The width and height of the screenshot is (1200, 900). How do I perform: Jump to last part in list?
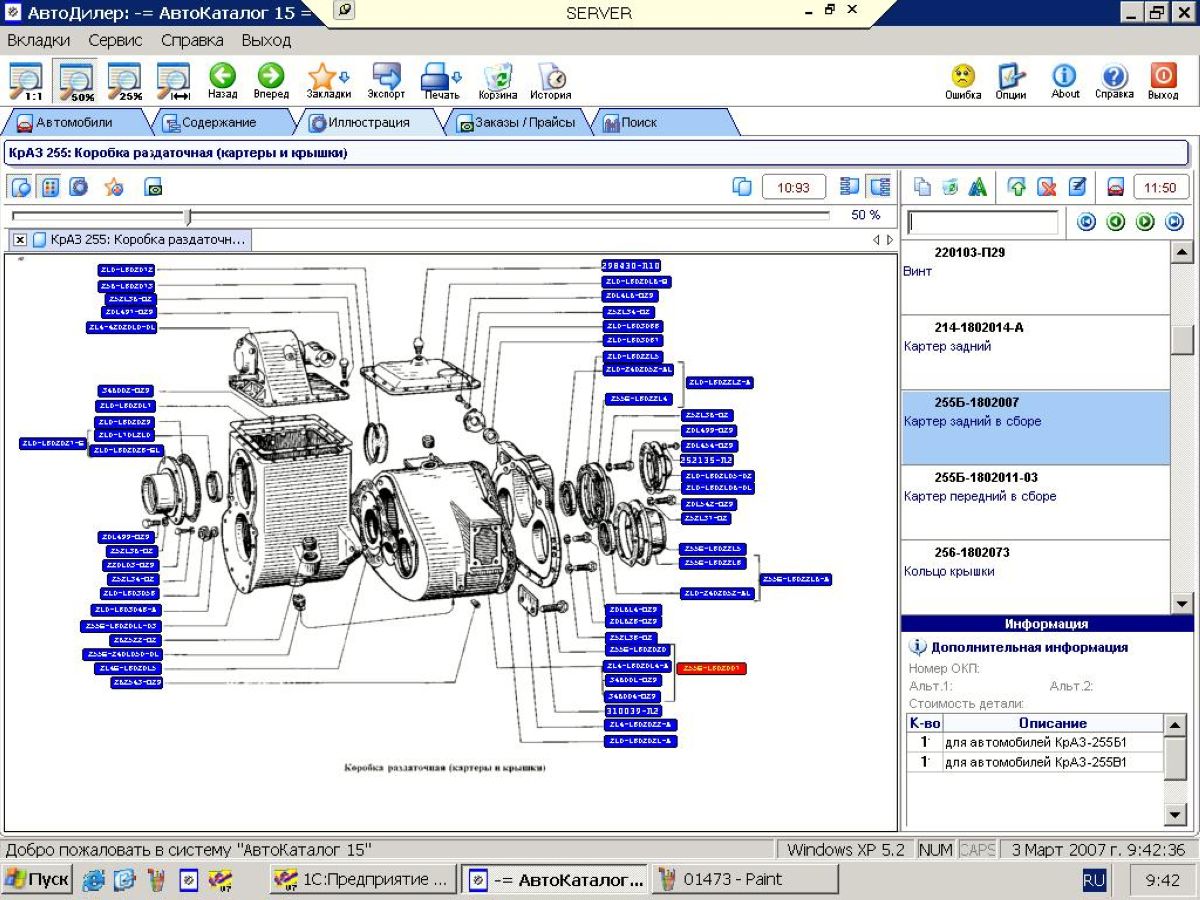click(1175, 222)
